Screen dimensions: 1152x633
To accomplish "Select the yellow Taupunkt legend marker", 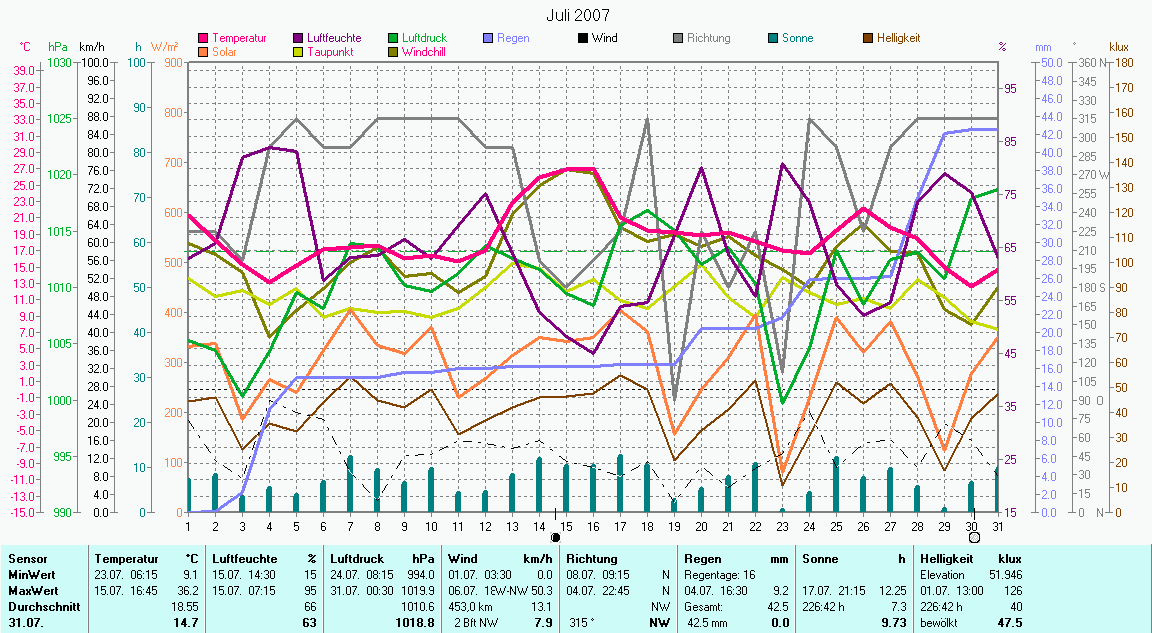I will point(299,52).
